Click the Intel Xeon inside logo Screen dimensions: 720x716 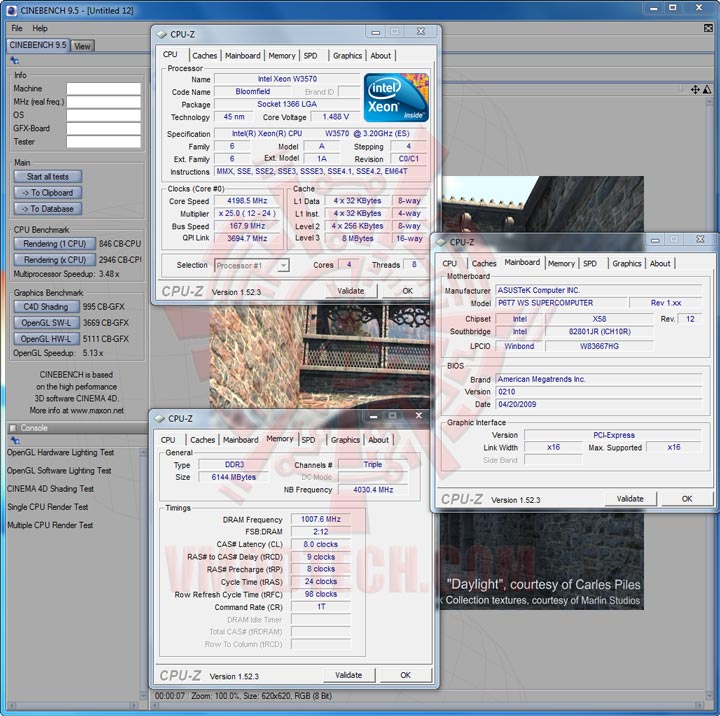(396, 97)
